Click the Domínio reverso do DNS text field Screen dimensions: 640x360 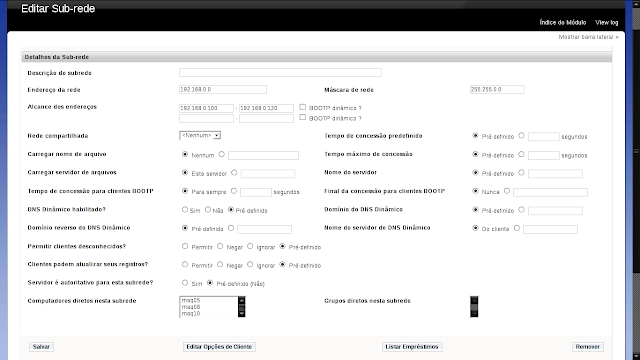click(x=264, y=229)
